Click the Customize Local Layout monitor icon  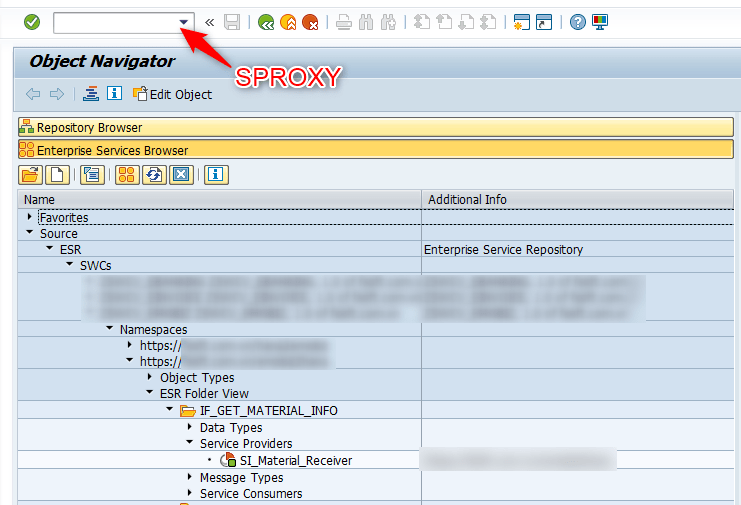(x=600, y=21)
